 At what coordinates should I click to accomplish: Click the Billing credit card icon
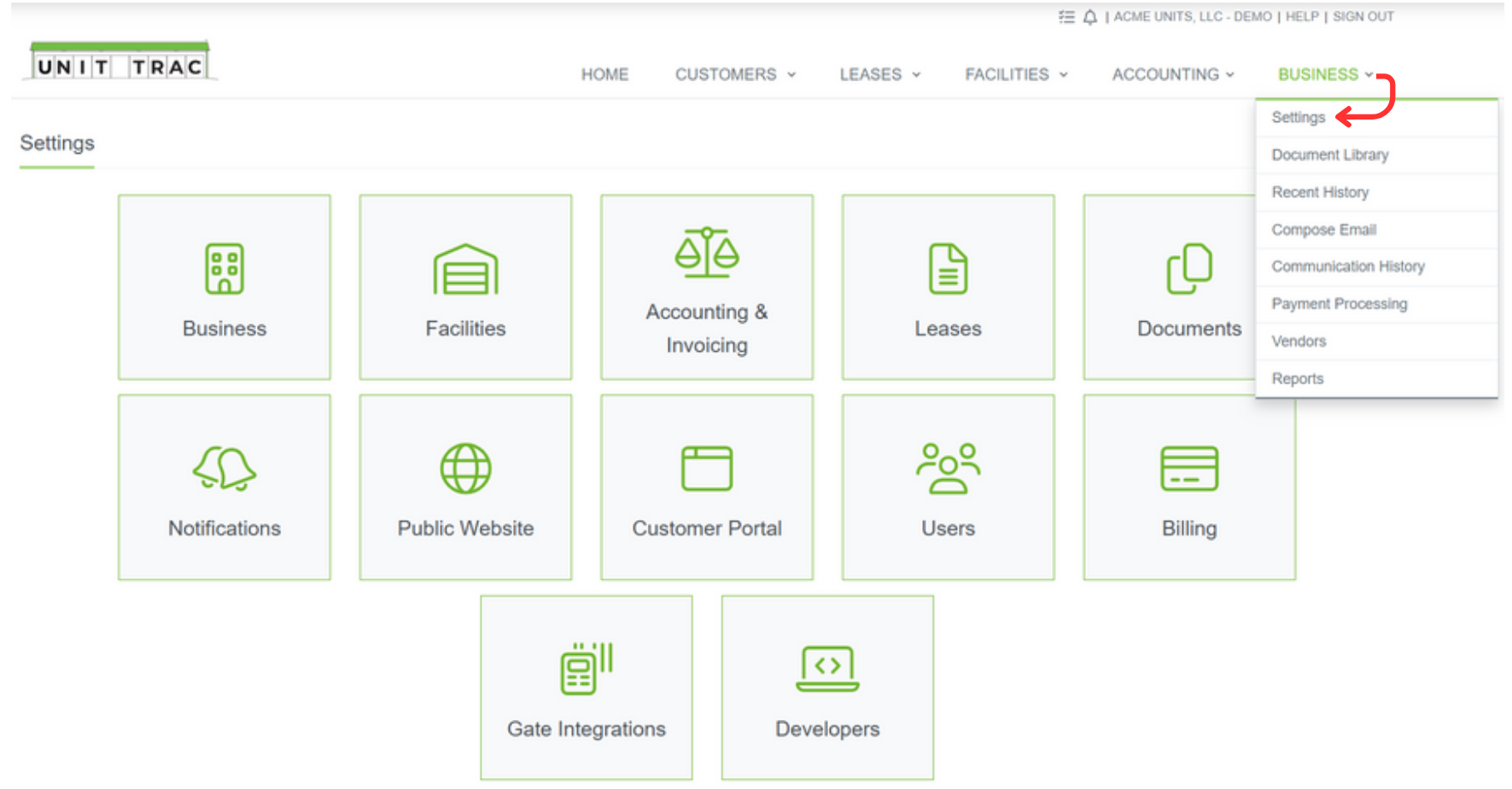[1189, 469]
